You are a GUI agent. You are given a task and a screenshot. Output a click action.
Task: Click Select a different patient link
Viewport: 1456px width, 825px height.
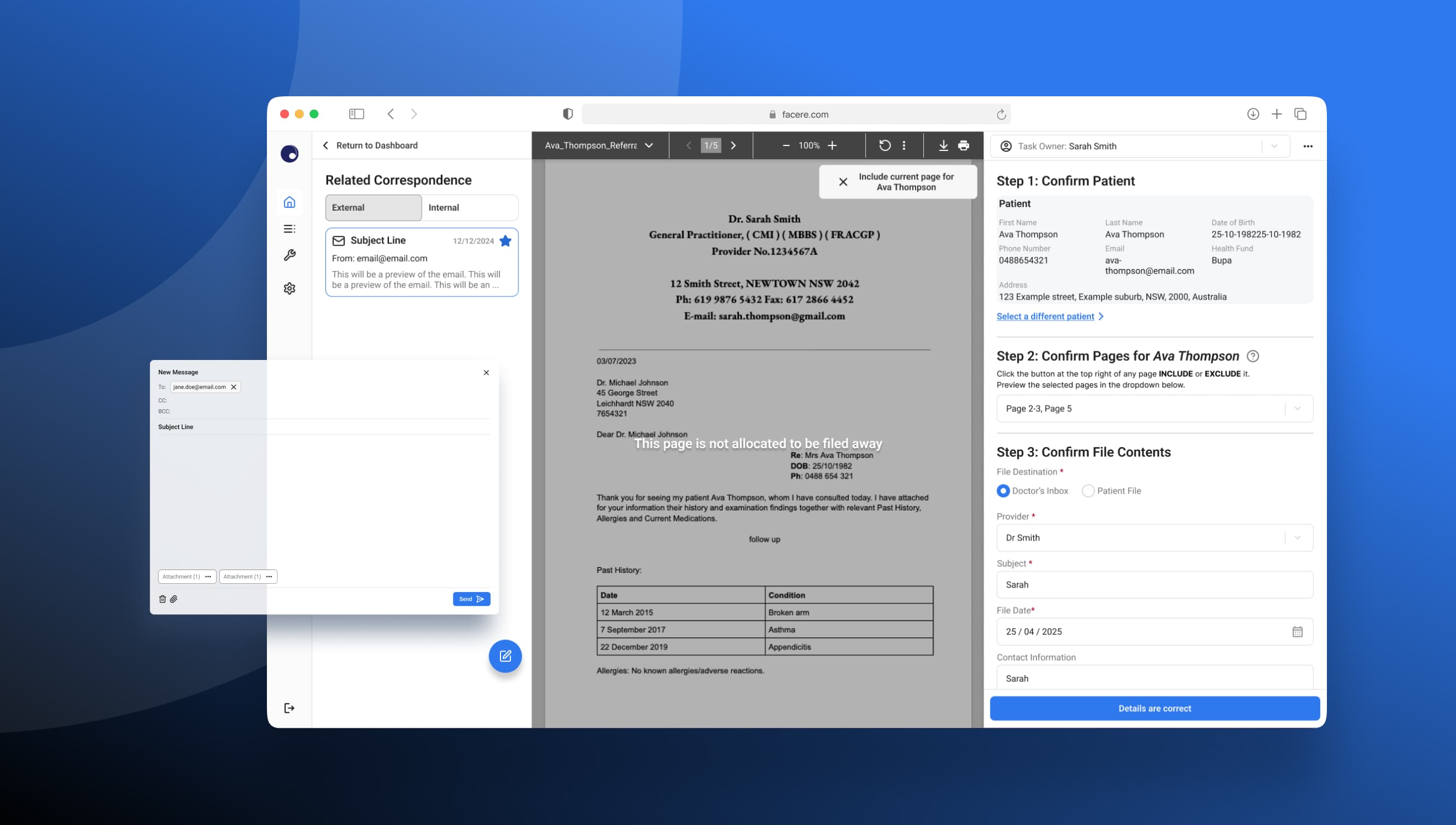tap(1050, 316)
